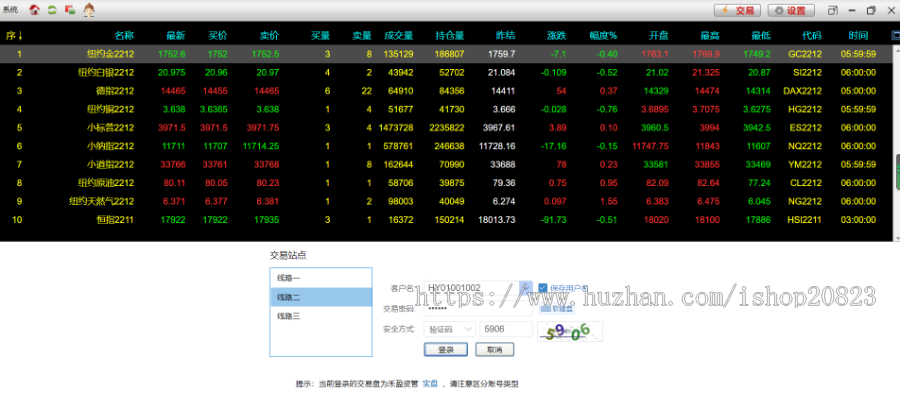Choose 线路一 in trading site list
Image resolution: width=900 pixels, height=409 pixels.
pyautogui.click(x=321, y=278)
